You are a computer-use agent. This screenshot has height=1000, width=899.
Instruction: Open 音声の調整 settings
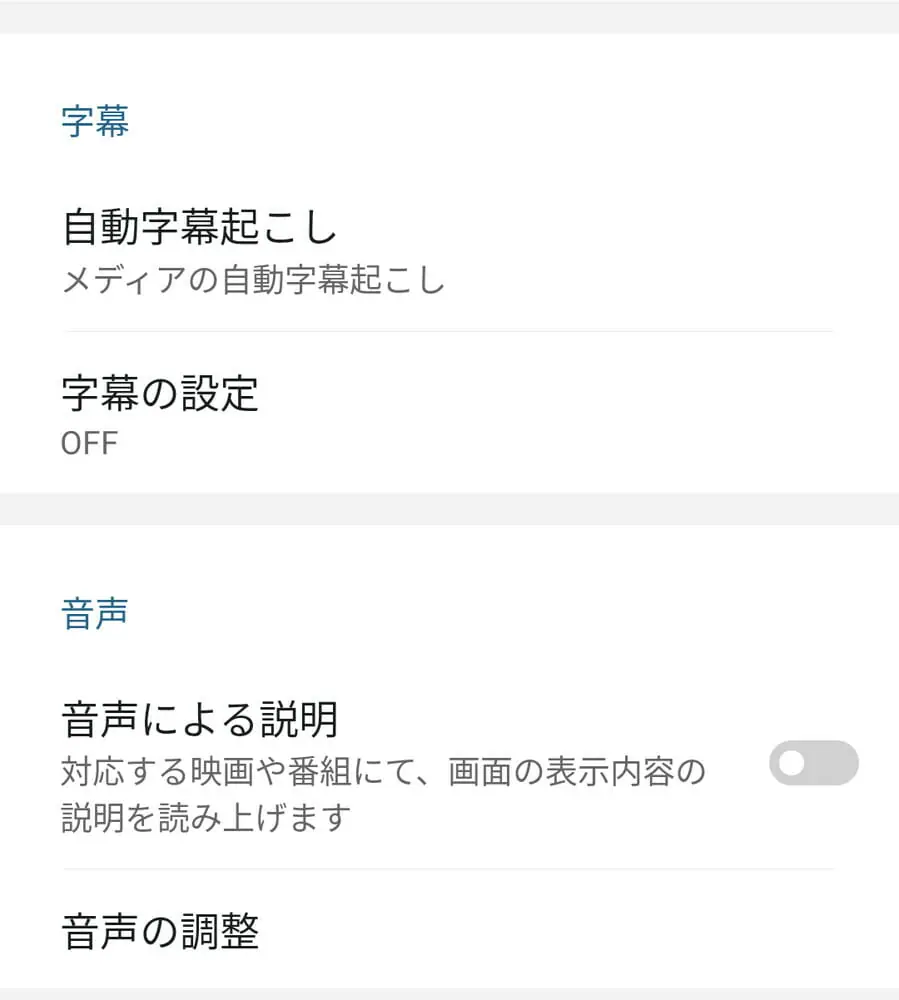coord(160,931)
